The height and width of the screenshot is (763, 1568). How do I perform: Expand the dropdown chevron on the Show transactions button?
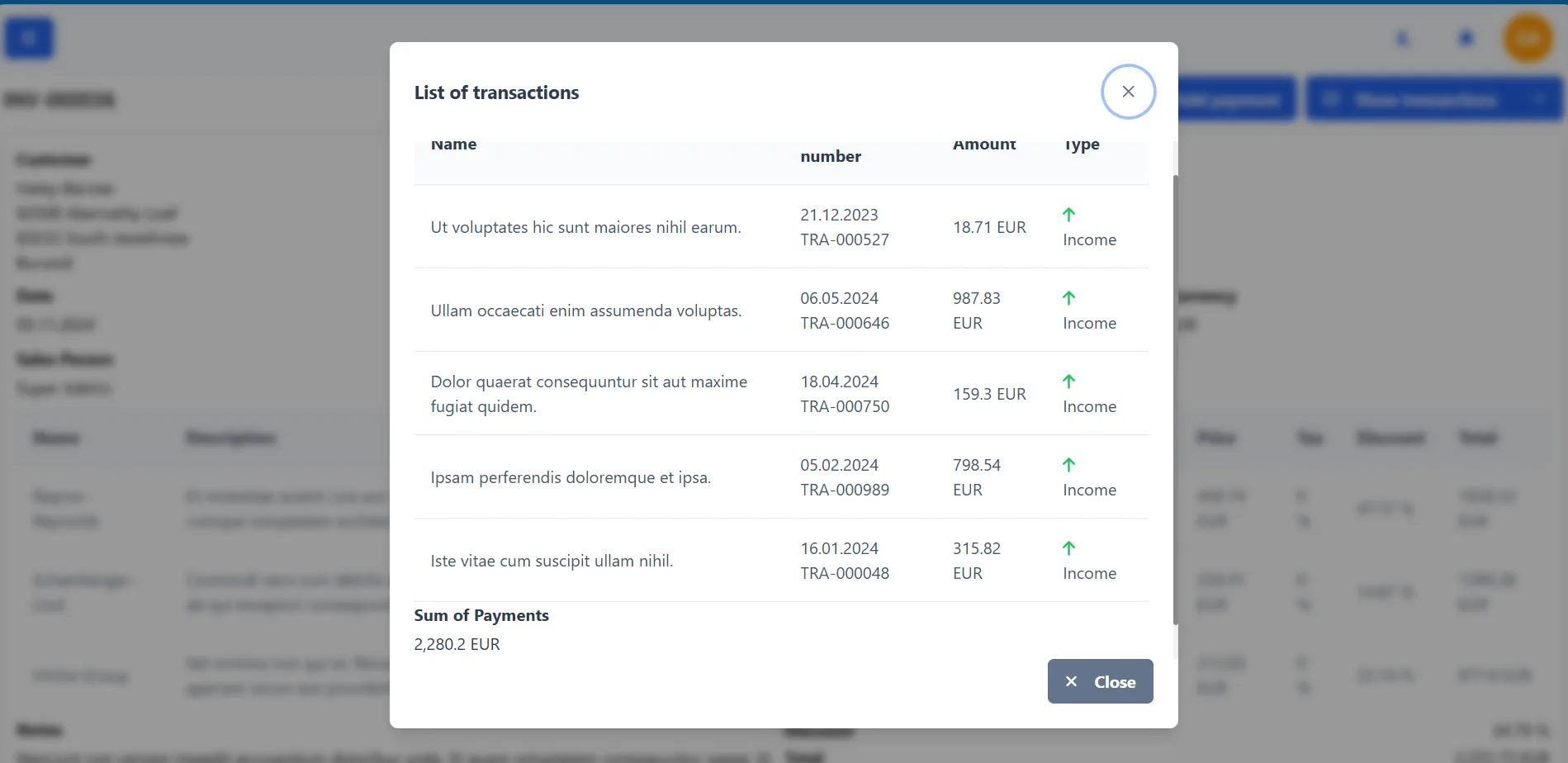(x=1538, y=99)
